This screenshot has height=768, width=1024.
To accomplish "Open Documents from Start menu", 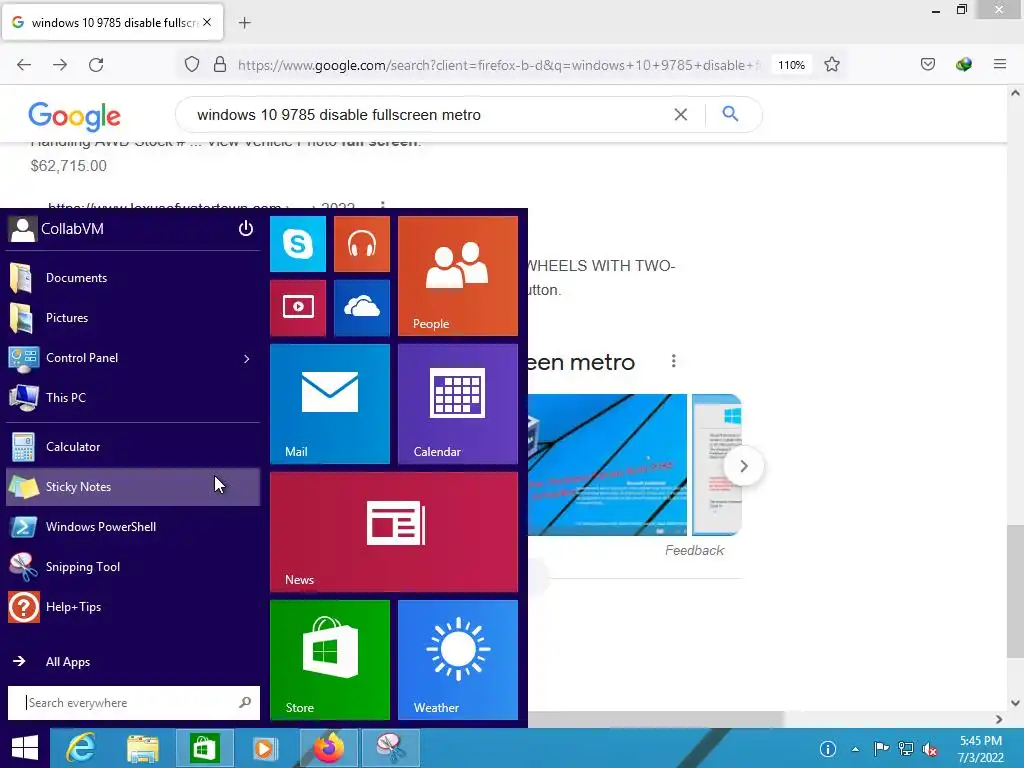I will coord(133,278).
